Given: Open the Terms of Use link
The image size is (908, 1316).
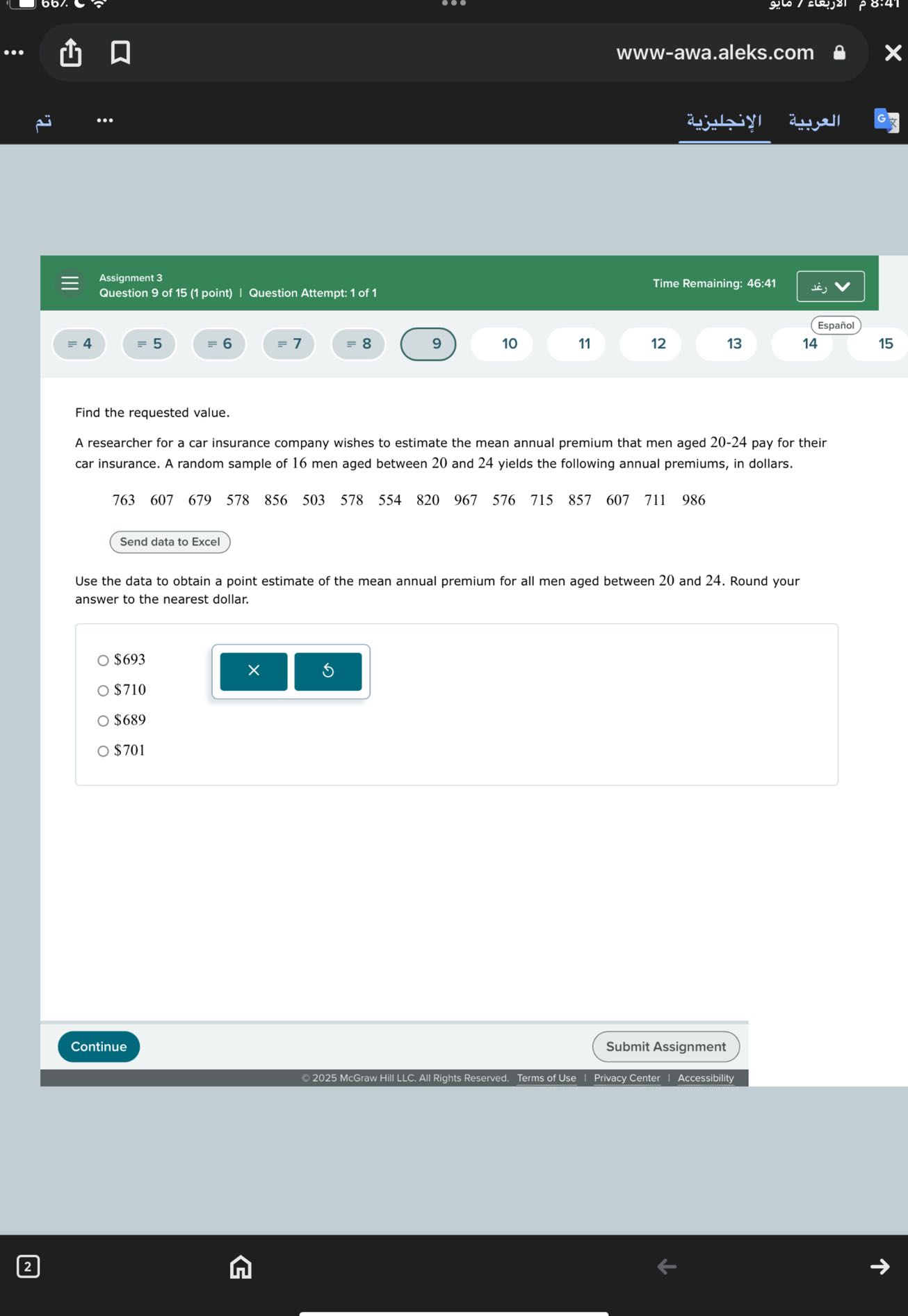Looking at the screenshot, I should pyautogui.click(x=546, y=1078).
